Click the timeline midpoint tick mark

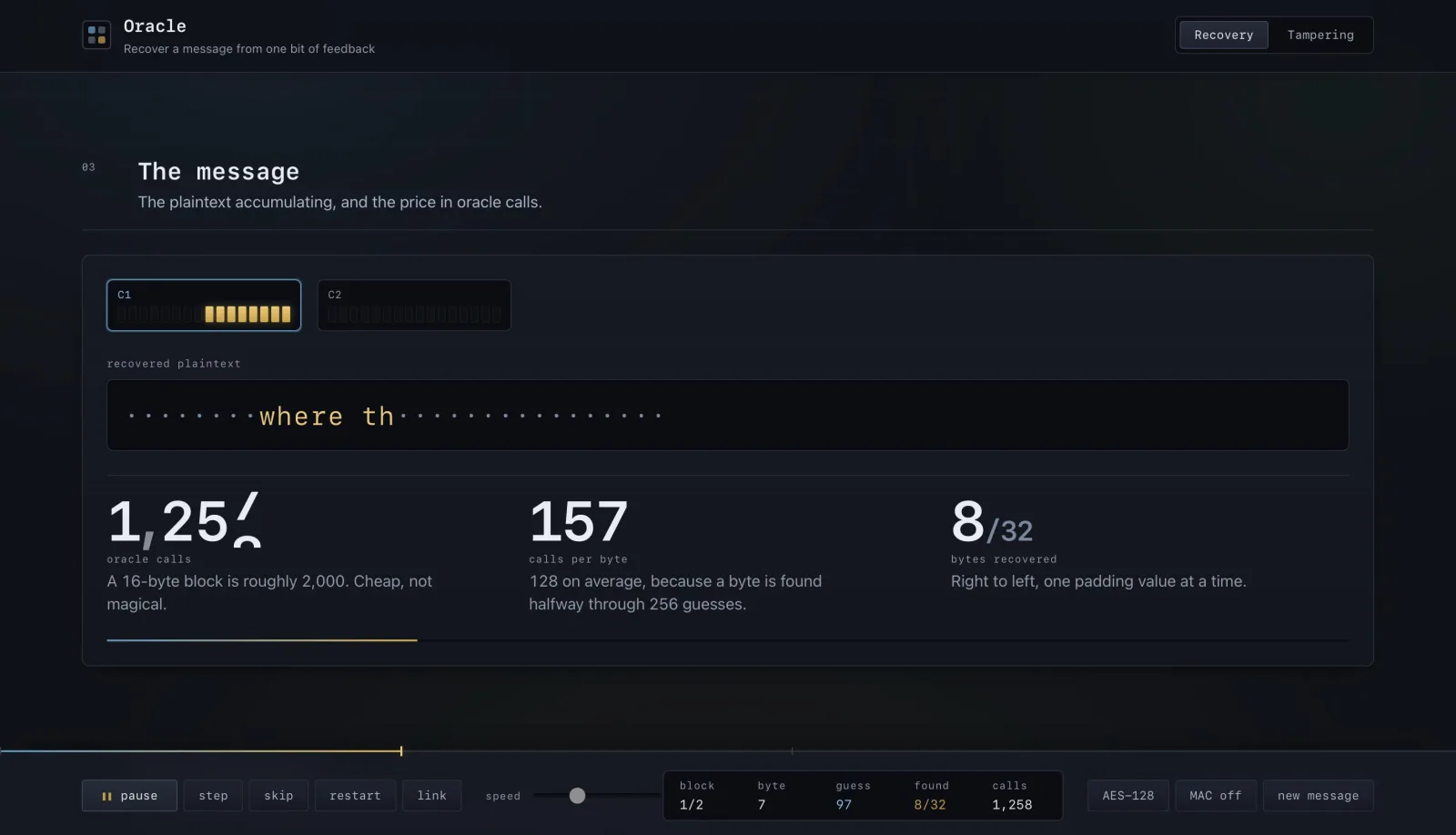pos(792,751)
